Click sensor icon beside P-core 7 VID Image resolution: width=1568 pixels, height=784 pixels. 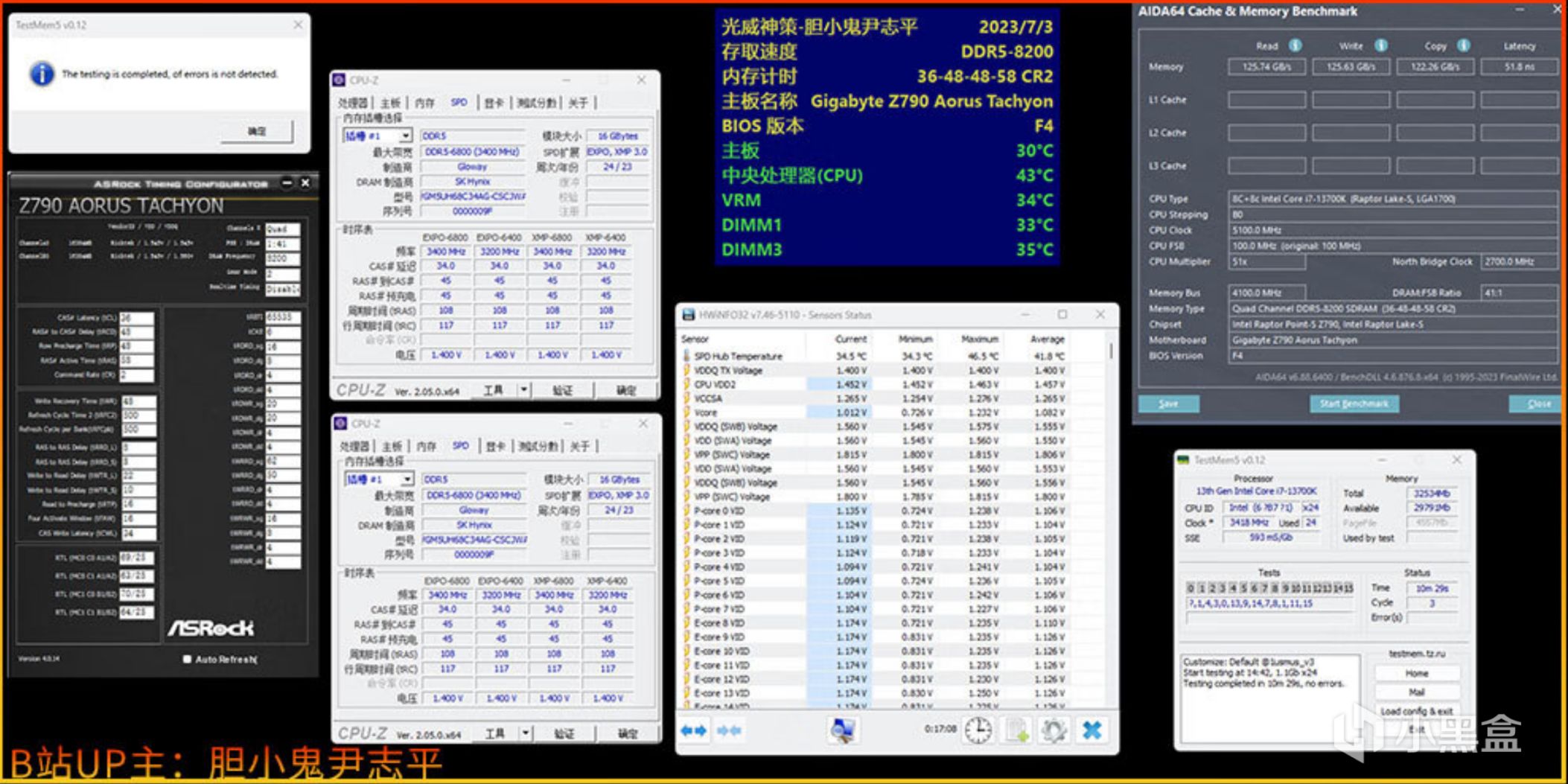point(686,609)
